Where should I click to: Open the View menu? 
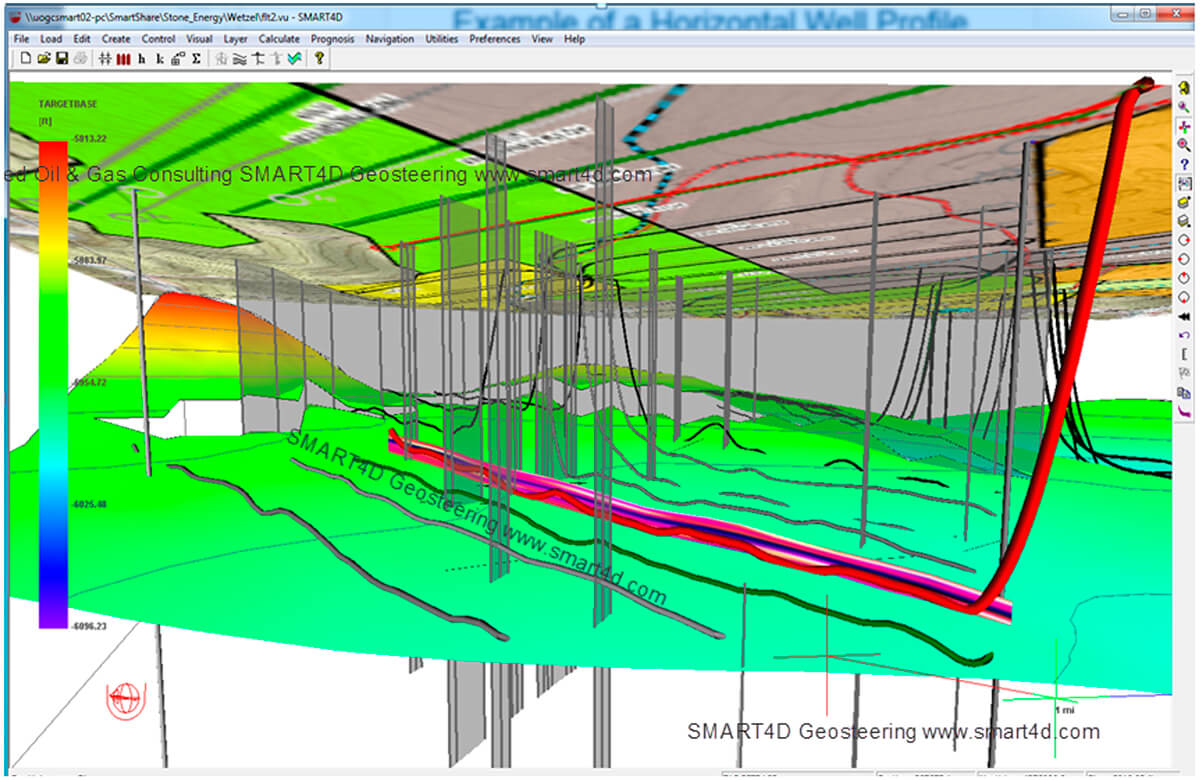[x=542, y=39]
